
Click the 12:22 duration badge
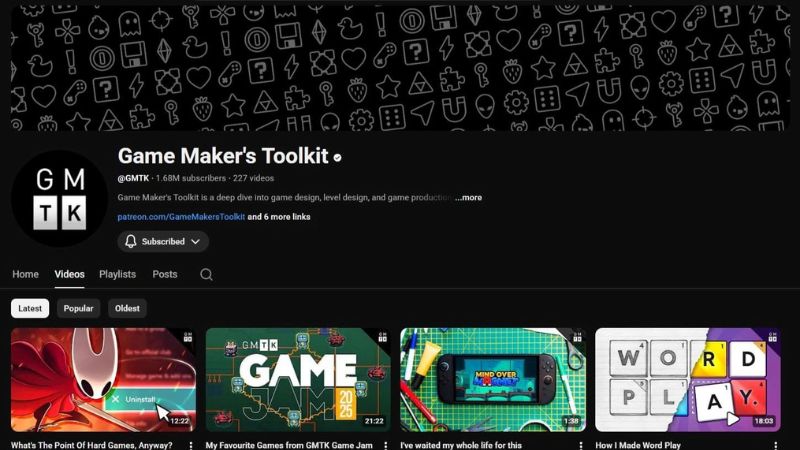coord(180,421)
